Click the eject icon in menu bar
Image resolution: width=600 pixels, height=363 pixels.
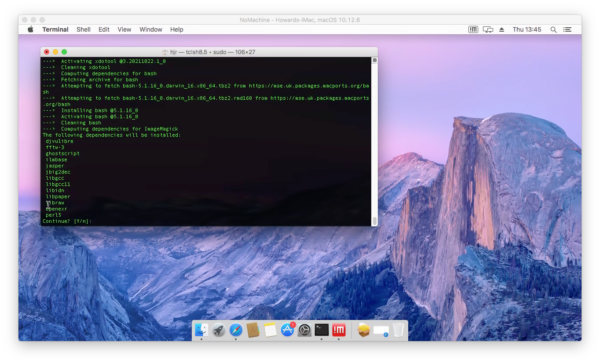click(502, 29)
